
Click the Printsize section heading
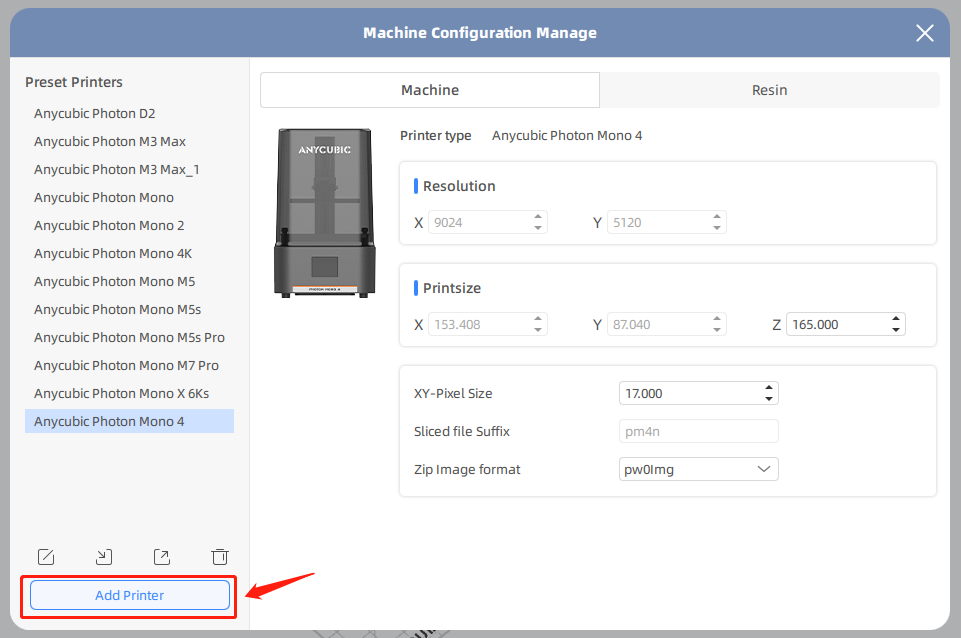pos(452,288)
